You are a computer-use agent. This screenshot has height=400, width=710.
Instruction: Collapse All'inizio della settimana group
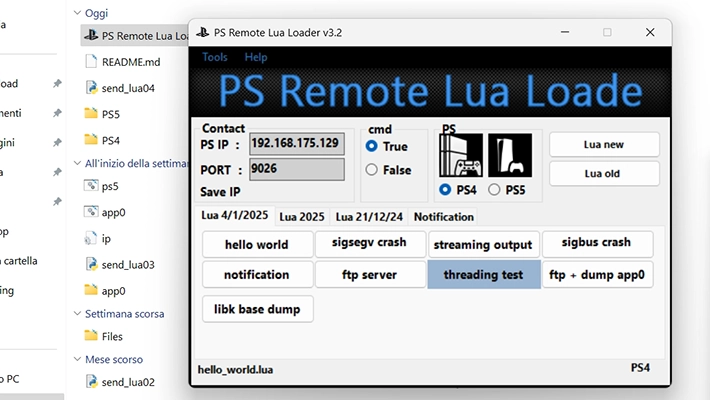pos(77,163)
